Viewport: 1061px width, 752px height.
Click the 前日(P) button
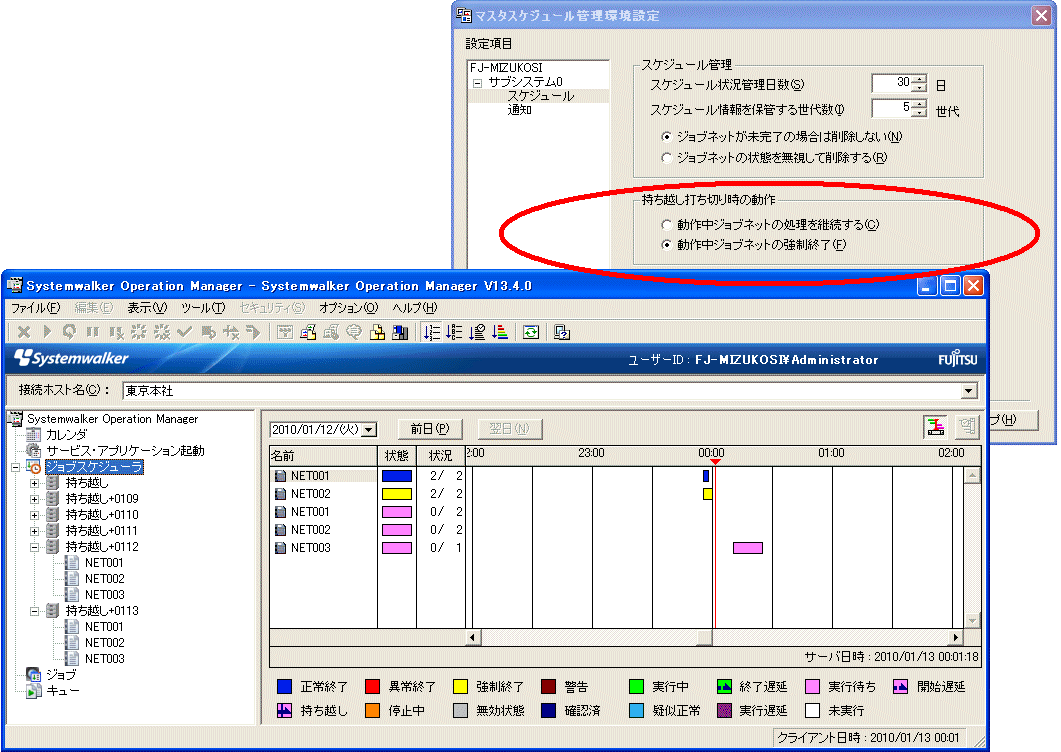tap(430, 428)
